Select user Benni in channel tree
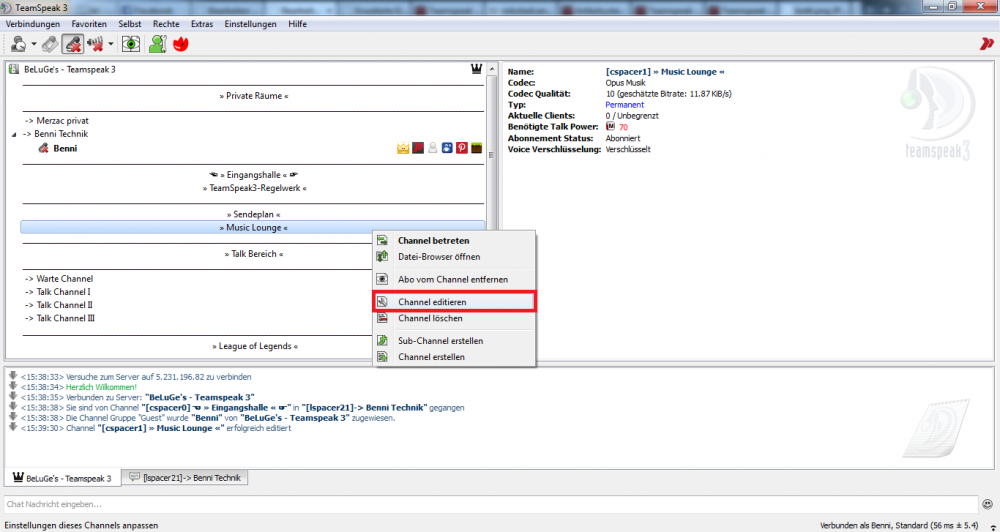 coord(65,149)
